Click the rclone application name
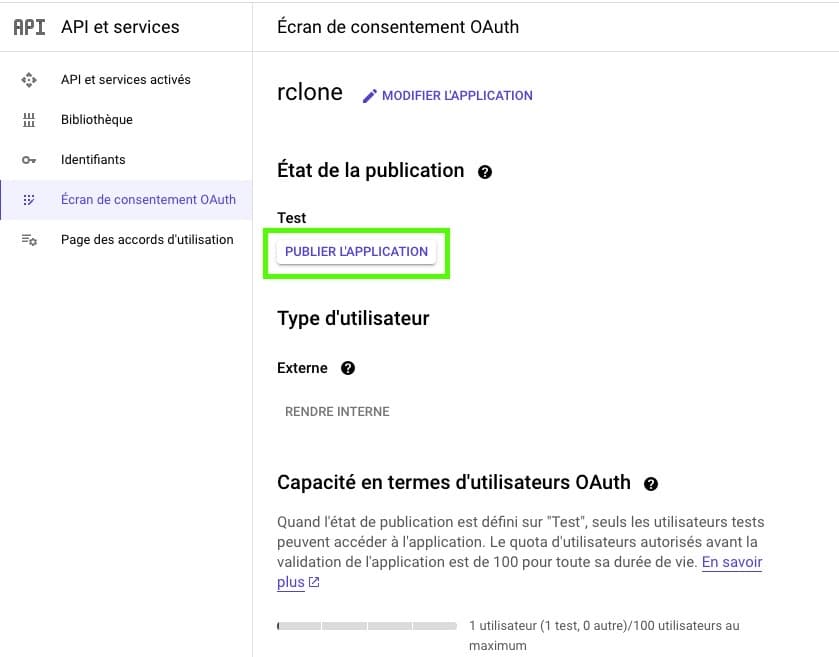This screenshot has height=657, width=839. (310, 93)
